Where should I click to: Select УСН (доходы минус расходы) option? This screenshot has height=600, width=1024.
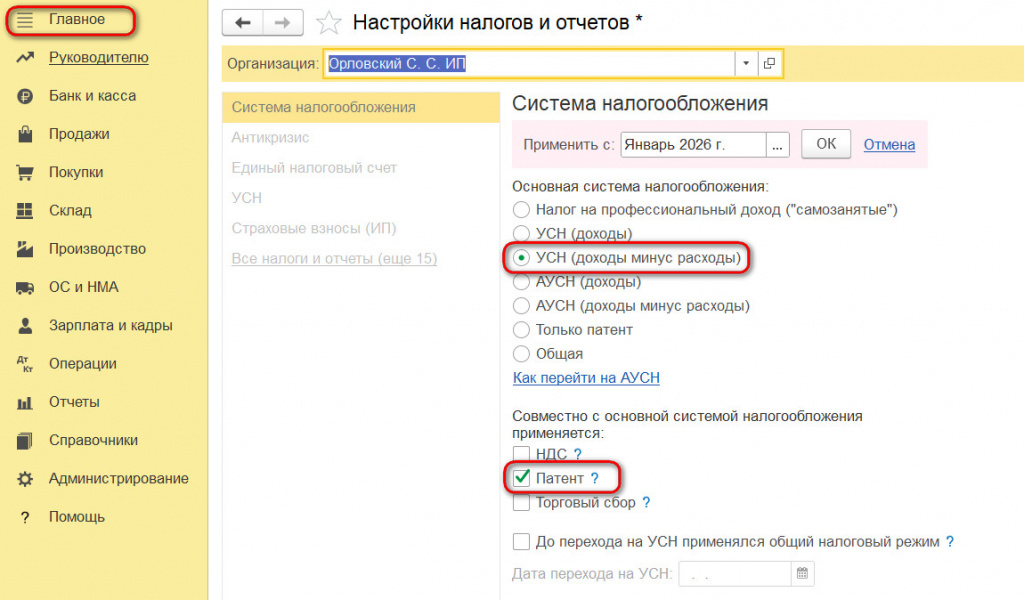tap(521, 258)
